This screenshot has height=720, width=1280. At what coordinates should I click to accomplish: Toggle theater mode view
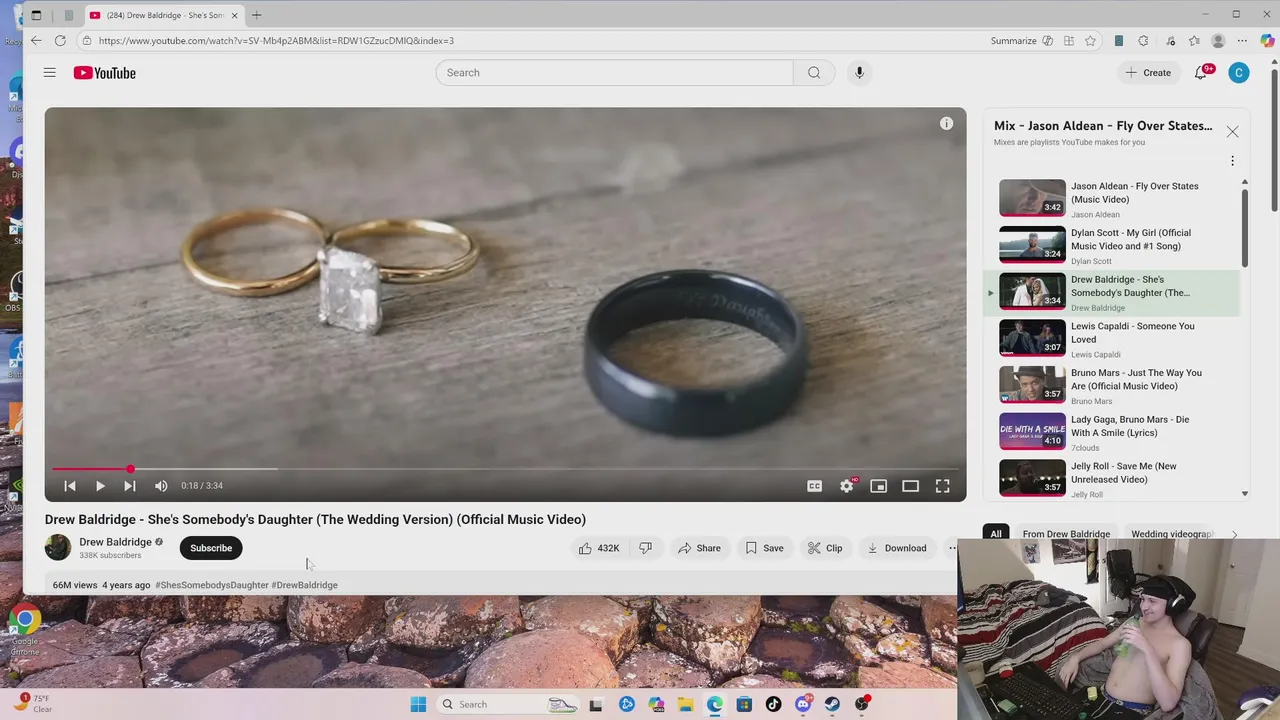(910, 486)
